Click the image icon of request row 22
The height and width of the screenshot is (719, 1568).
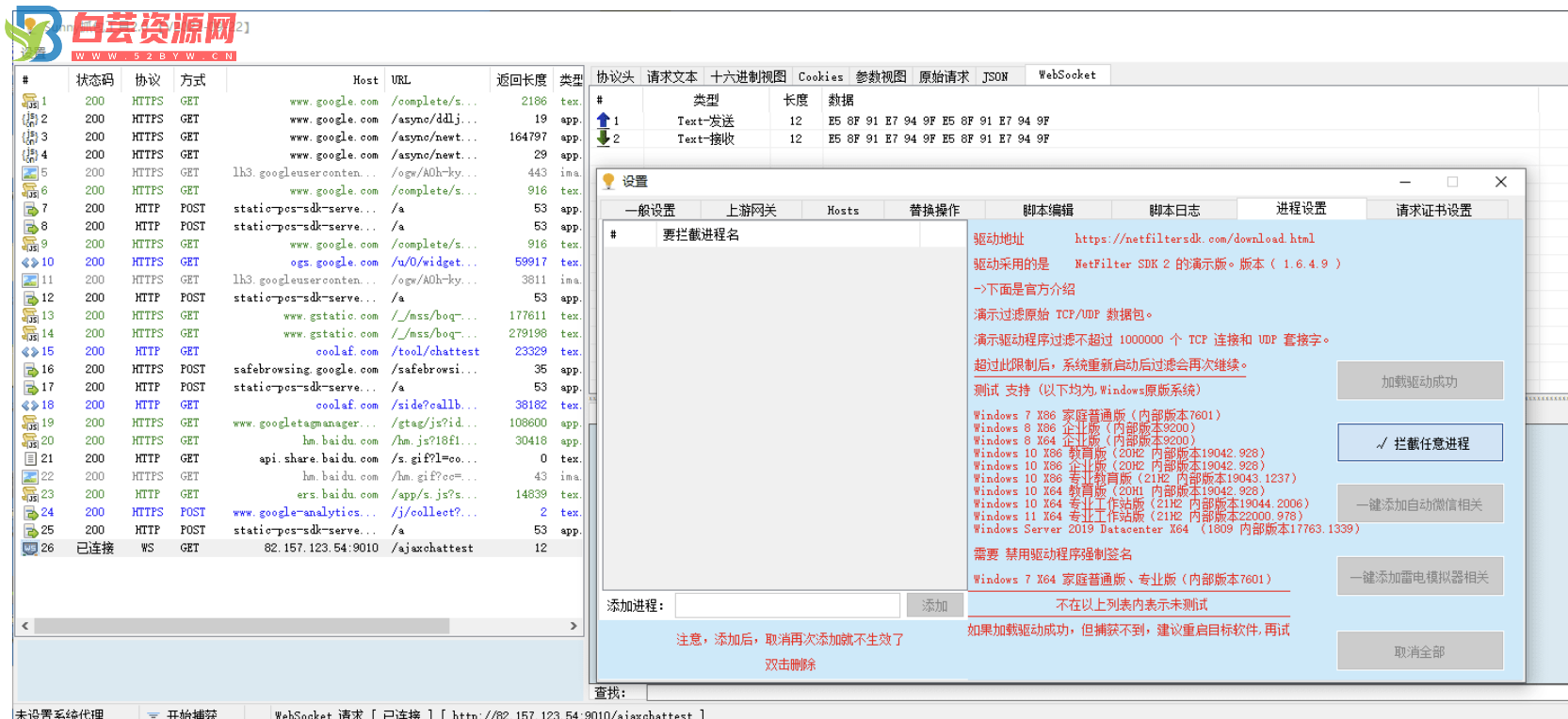pyautogui.click(x=30, y=477)
